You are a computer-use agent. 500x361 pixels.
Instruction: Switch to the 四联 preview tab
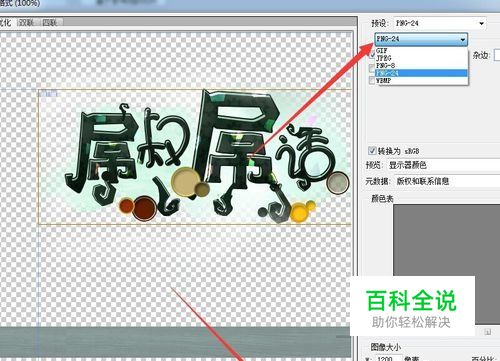pyautogui.click(x=50, y=22)
